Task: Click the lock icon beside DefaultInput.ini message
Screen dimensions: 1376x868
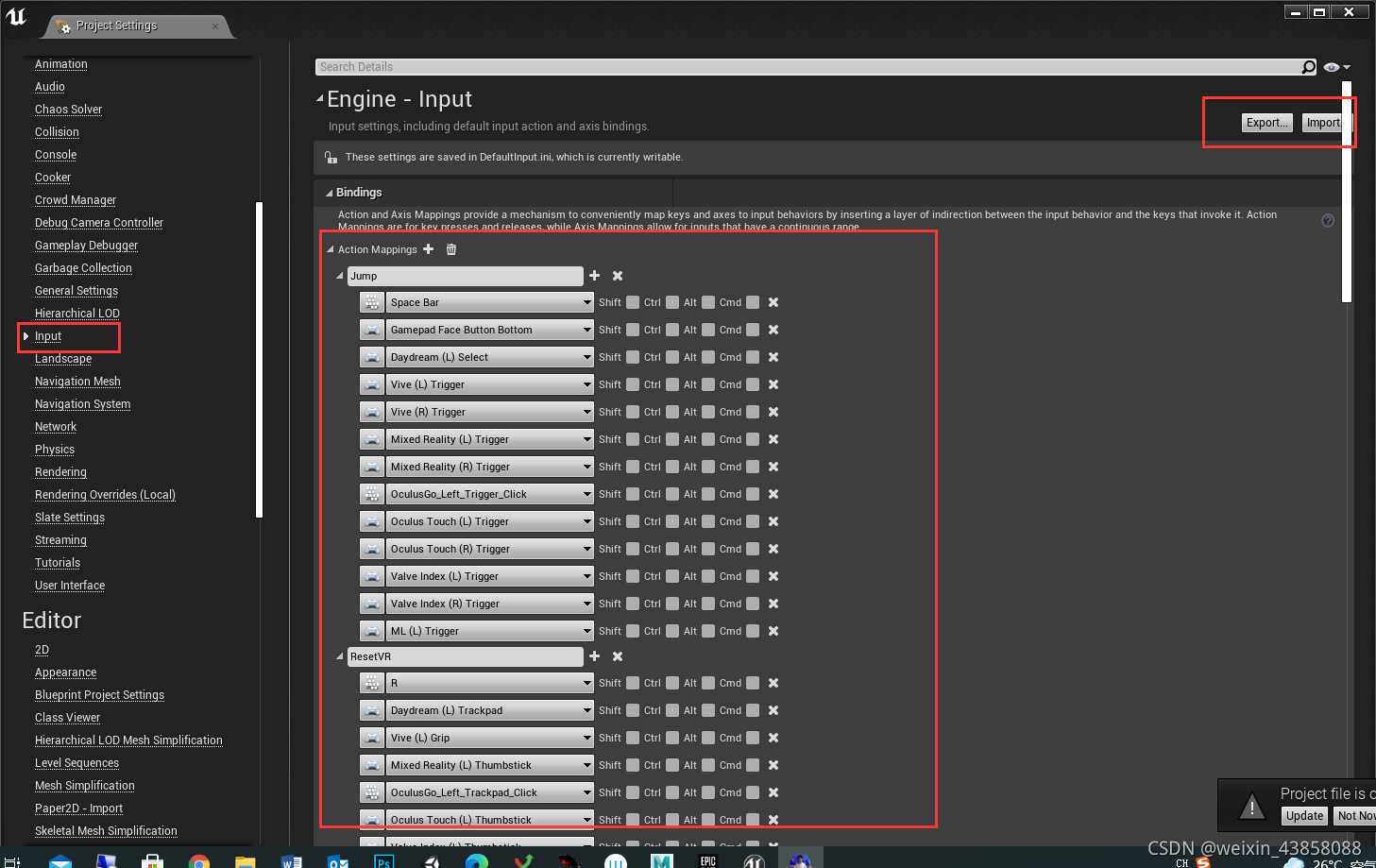Action: point(331,157)
